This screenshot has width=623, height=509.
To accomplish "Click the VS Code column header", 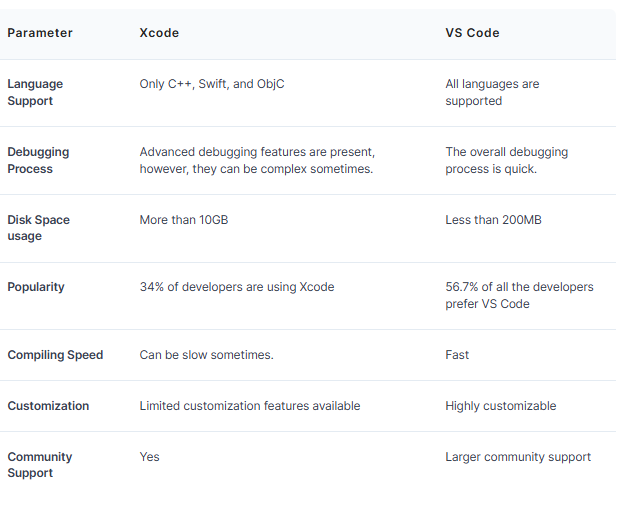I will coord(472,33).
